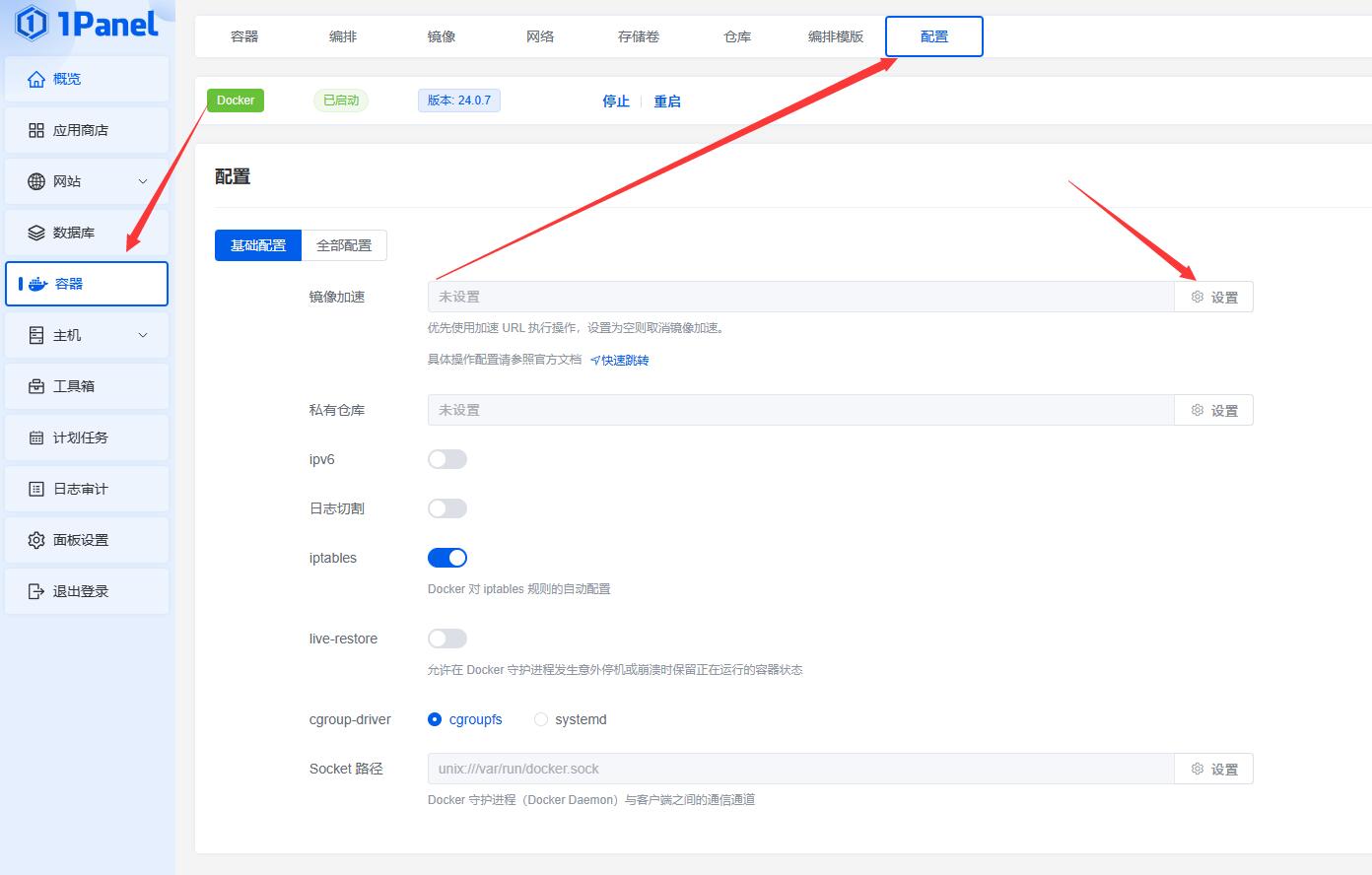
Task: Enable the ipv6 switch
Action: pos(447,459)
